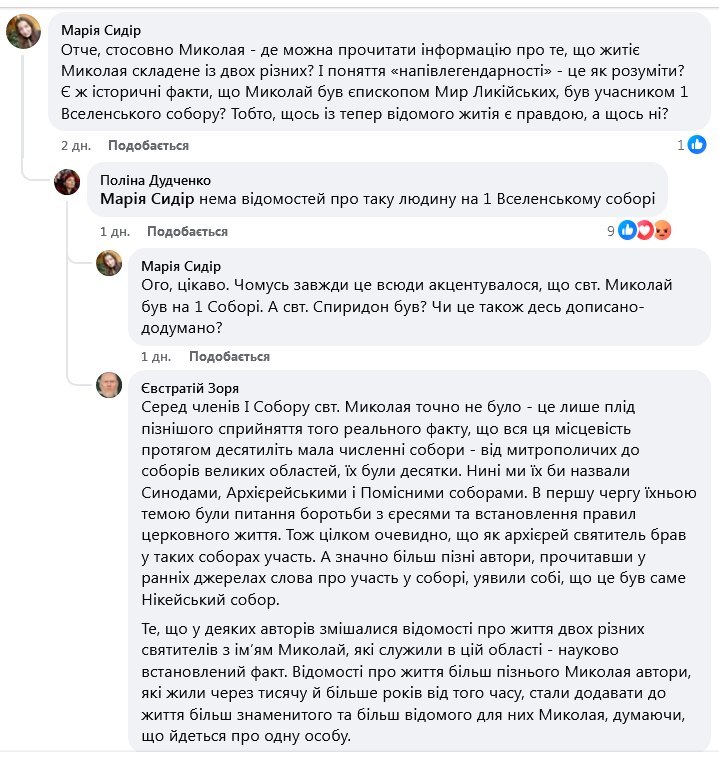Like Марія Сидір's reply about свт. Спиридон
This screenshot has width=719, height=759.
pos(229,356)
